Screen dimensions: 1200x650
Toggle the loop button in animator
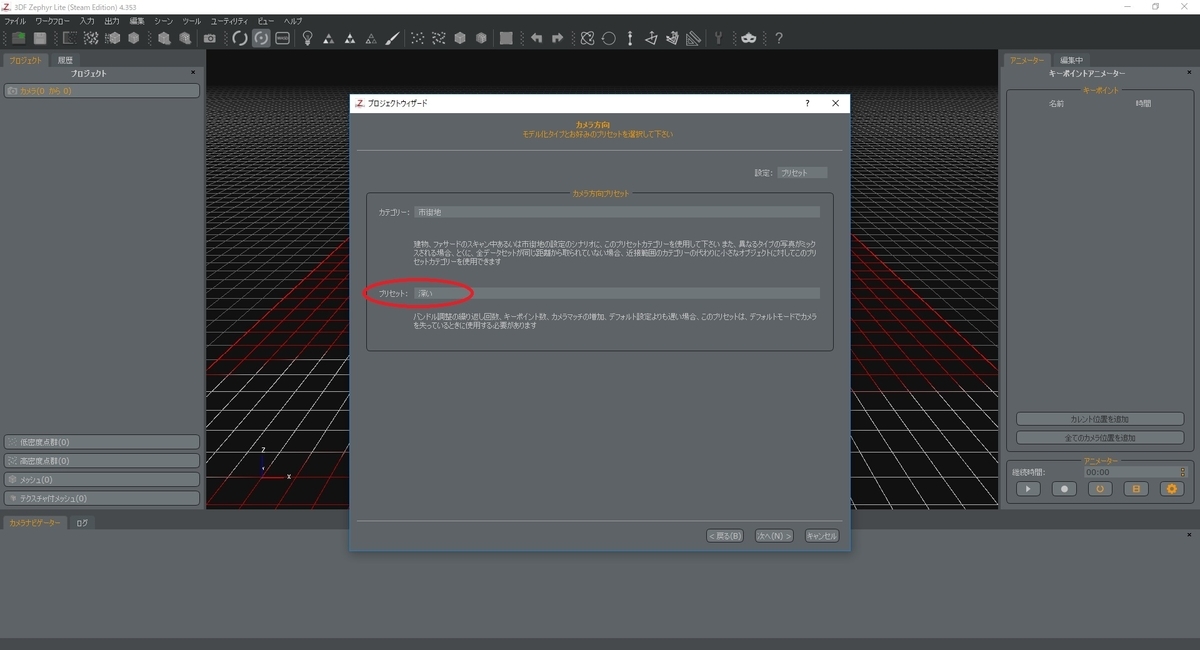click(1100, 489)
